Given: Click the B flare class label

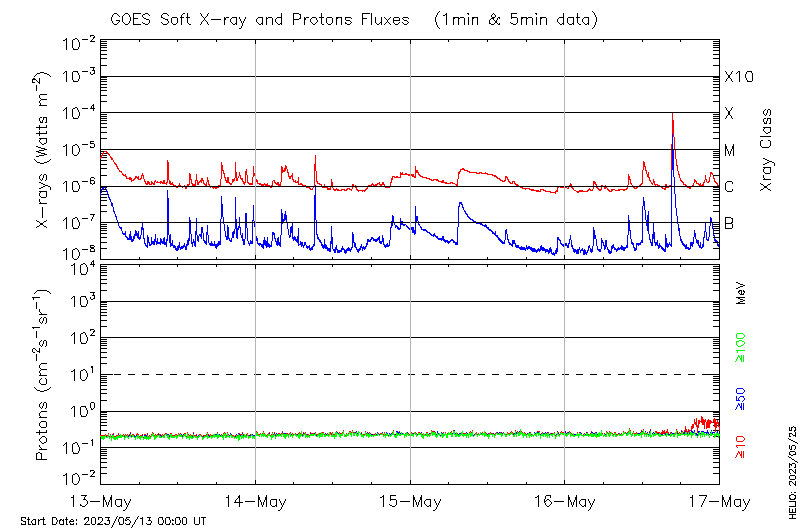Looking at the screenshot, I should [x=729, y=223].
